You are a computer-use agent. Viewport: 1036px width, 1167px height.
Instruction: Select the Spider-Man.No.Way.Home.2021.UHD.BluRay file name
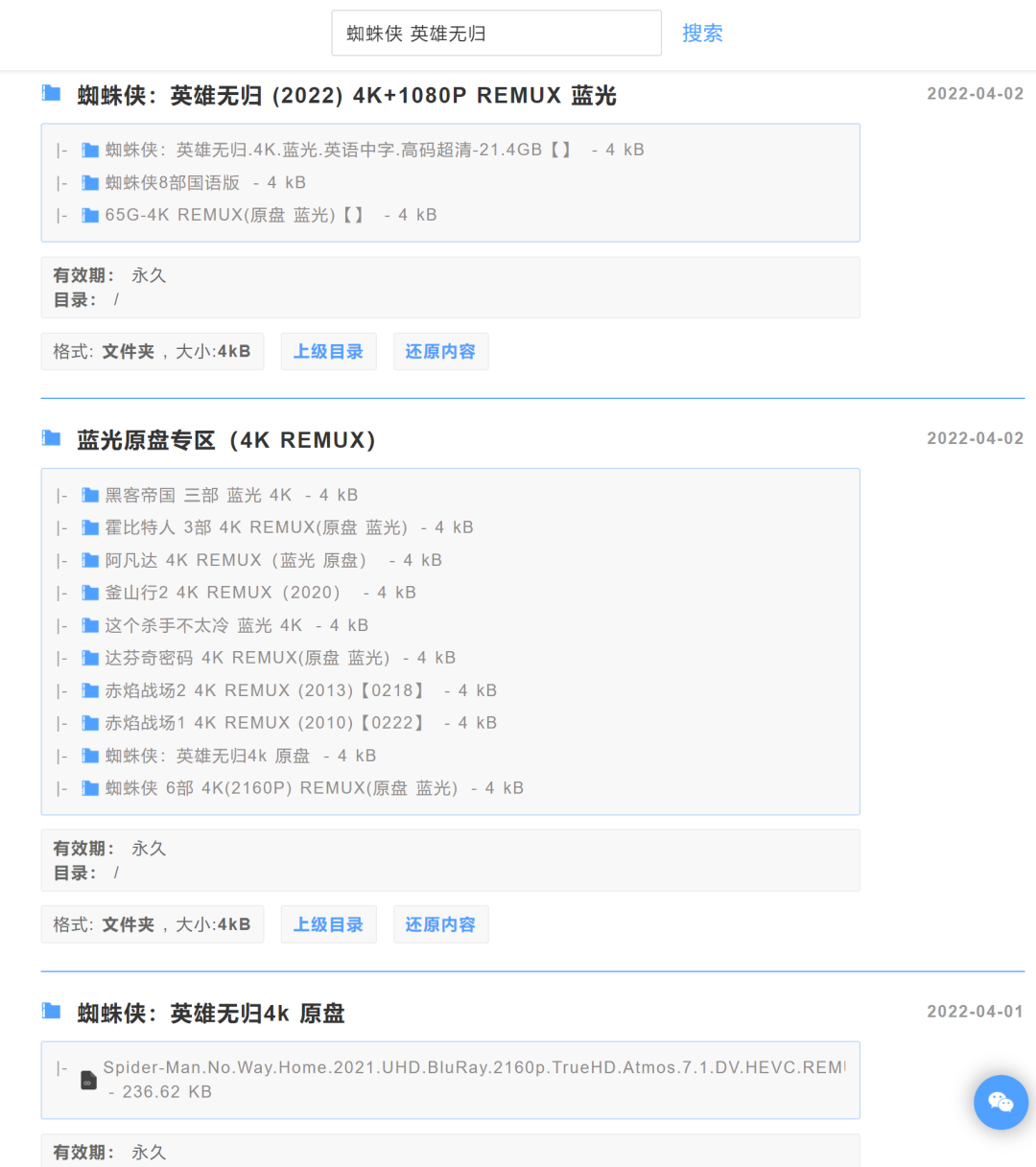[x=475, y=1067]
